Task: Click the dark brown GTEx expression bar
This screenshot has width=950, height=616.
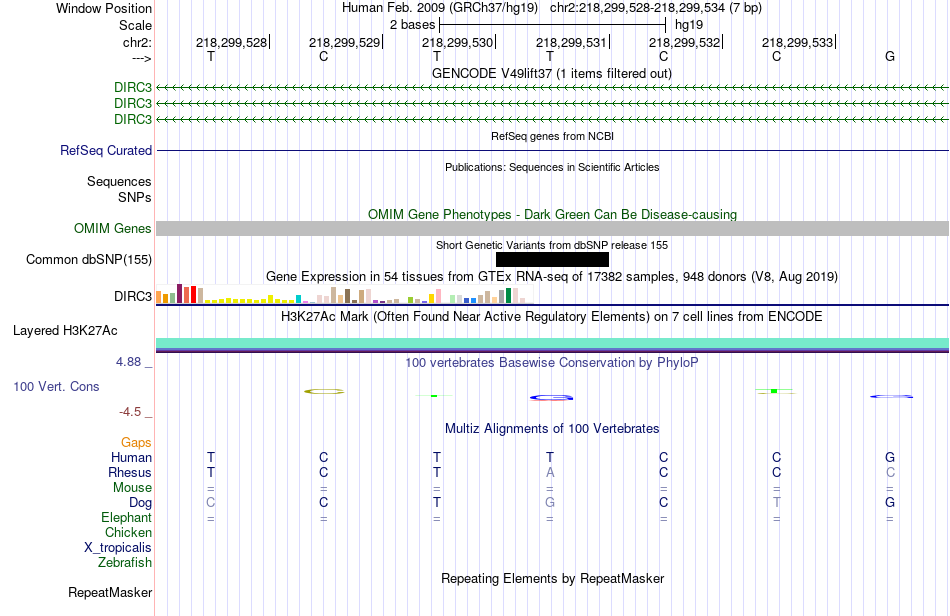Action: [347, 296]
